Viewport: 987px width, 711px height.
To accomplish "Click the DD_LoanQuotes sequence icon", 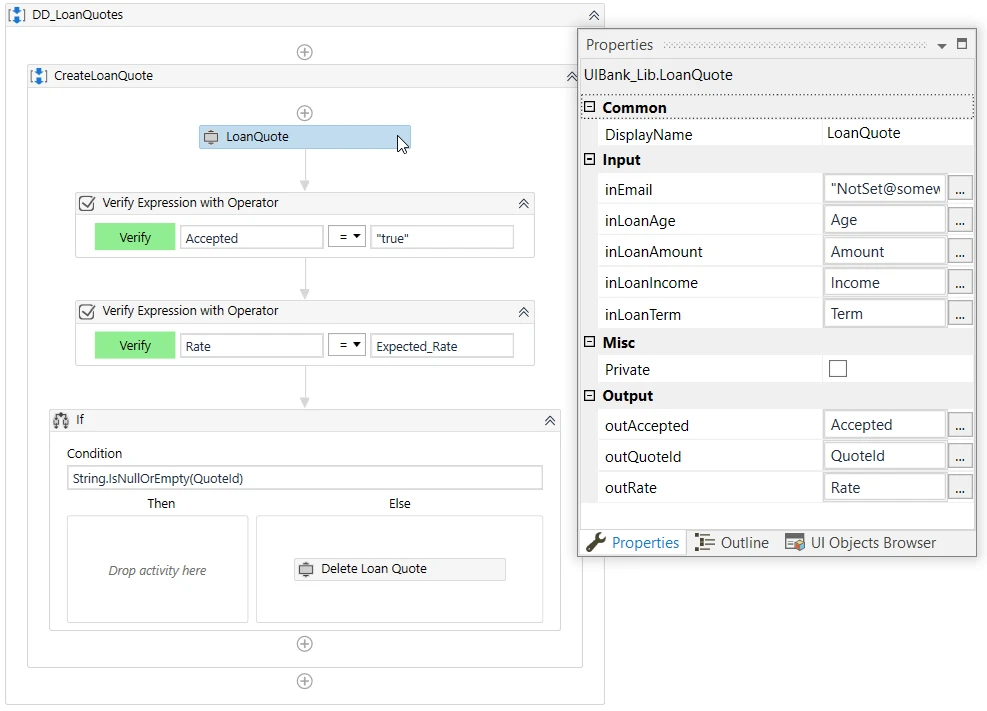I will pyautogui.click(x=17, y=14).
